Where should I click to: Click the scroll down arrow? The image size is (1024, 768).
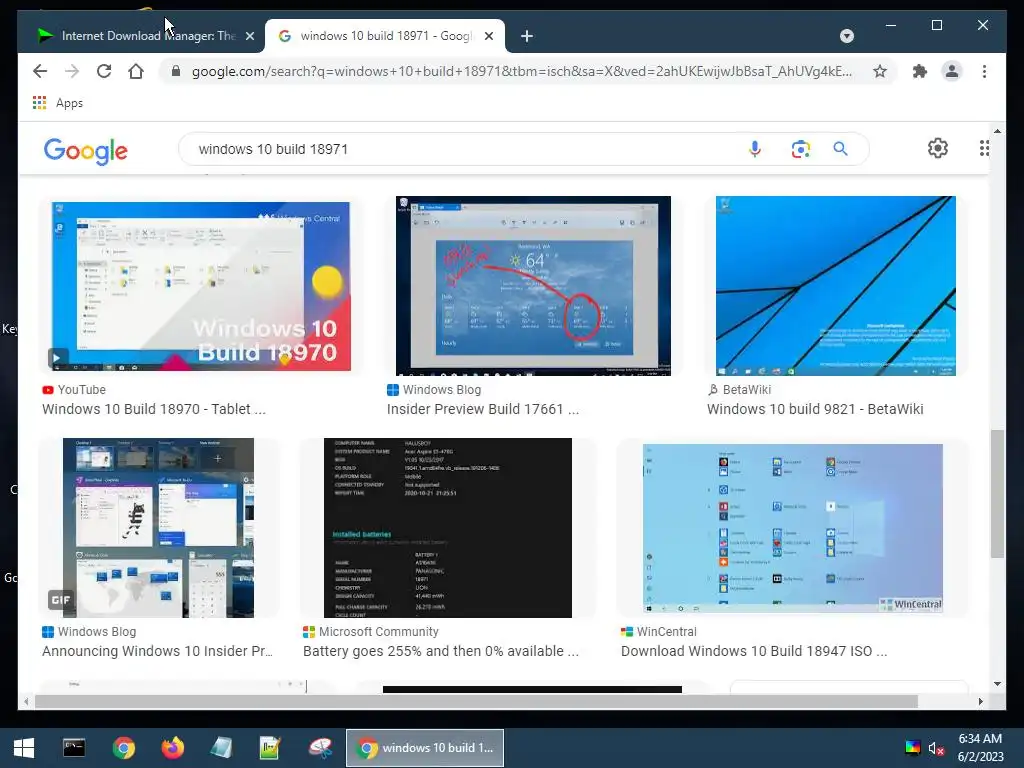point(997,684)
